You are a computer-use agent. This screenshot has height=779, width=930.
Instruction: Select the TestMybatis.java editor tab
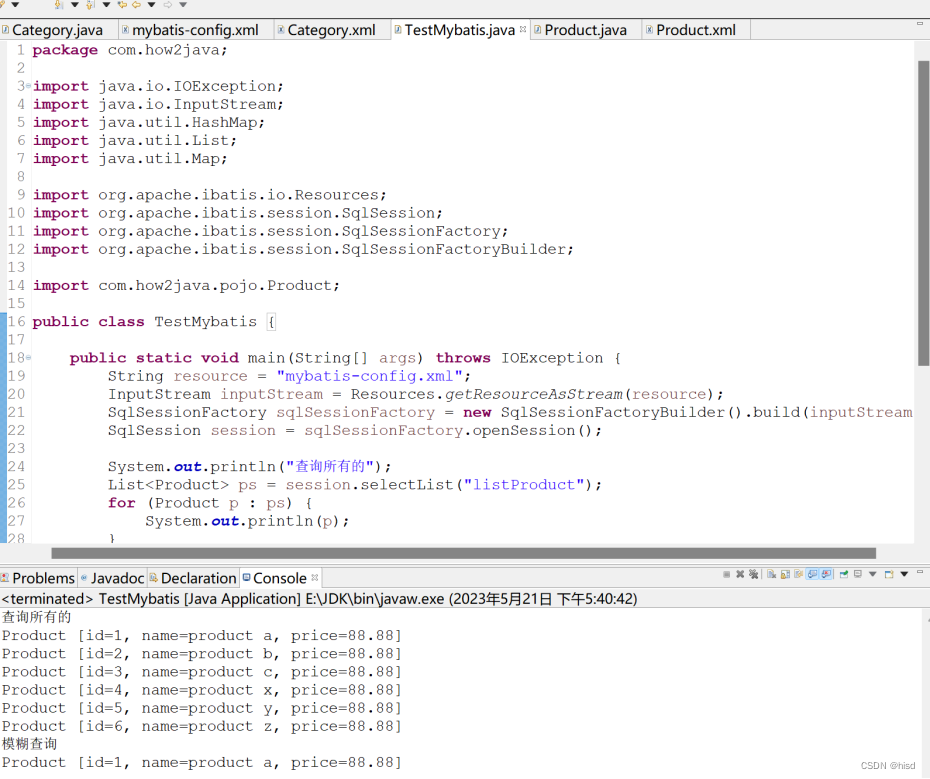(460, 30)
